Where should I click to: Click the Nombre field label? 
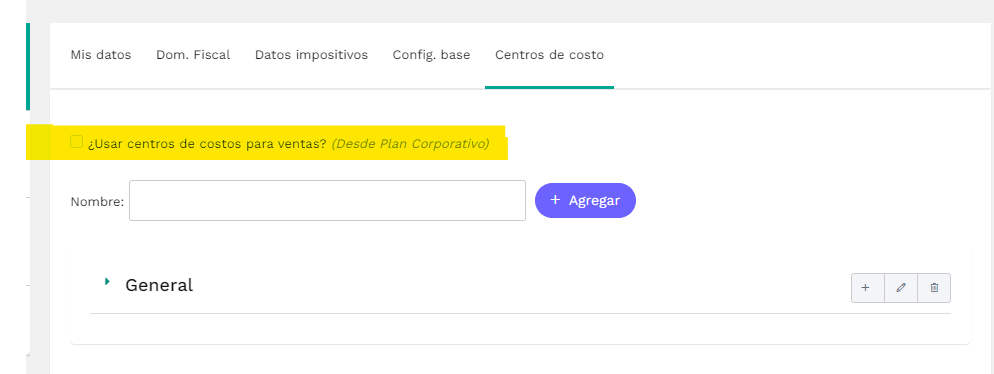[97, 202]
